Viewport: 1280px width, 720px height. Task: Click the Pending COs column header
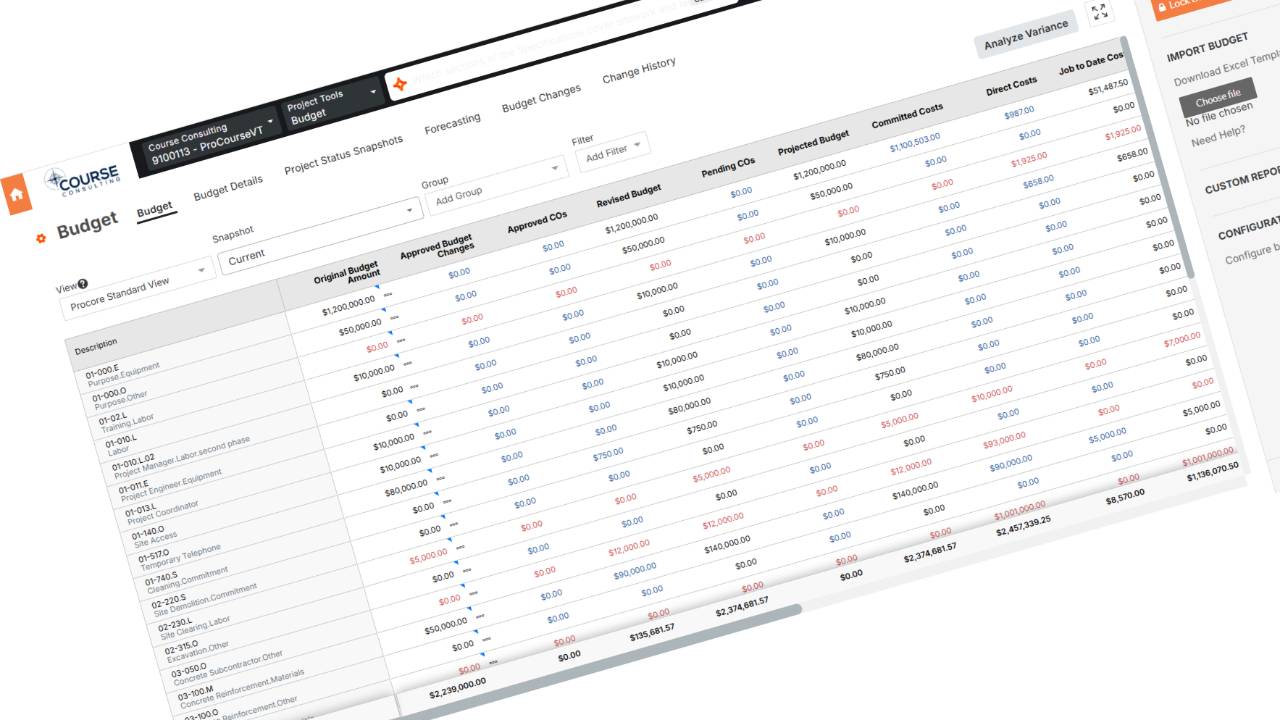728,168
